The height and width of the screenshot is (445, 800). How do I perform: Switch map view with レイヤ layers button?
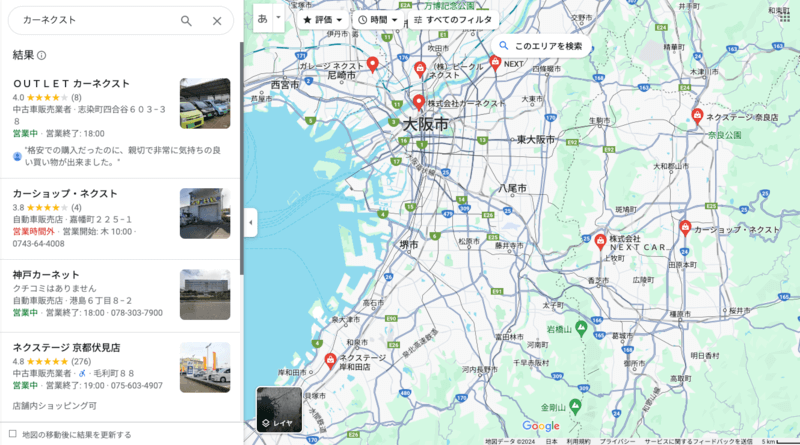[x=278, y=409]
